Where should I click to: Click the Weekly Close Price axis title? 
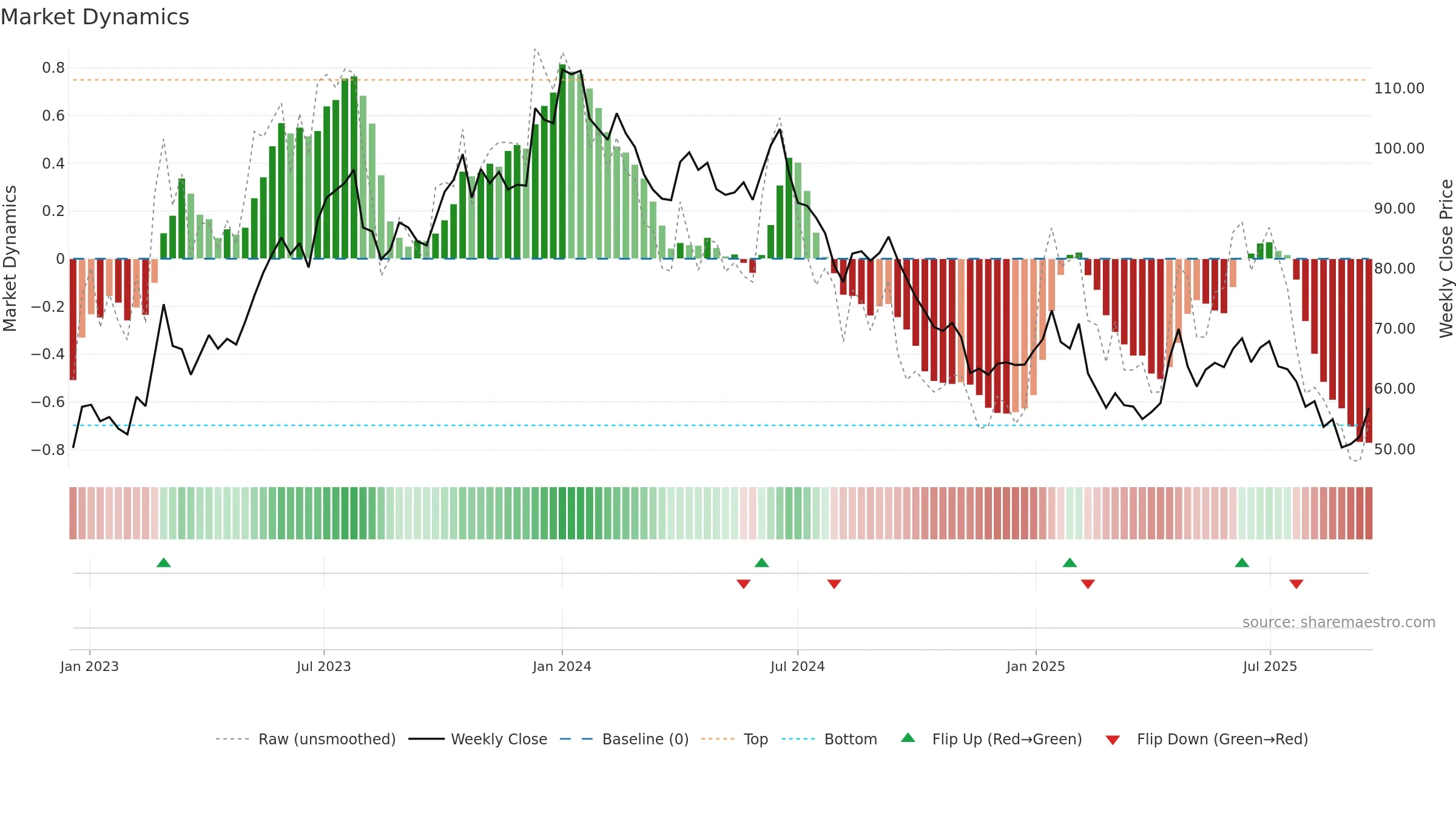click(x=1446, y=258)
